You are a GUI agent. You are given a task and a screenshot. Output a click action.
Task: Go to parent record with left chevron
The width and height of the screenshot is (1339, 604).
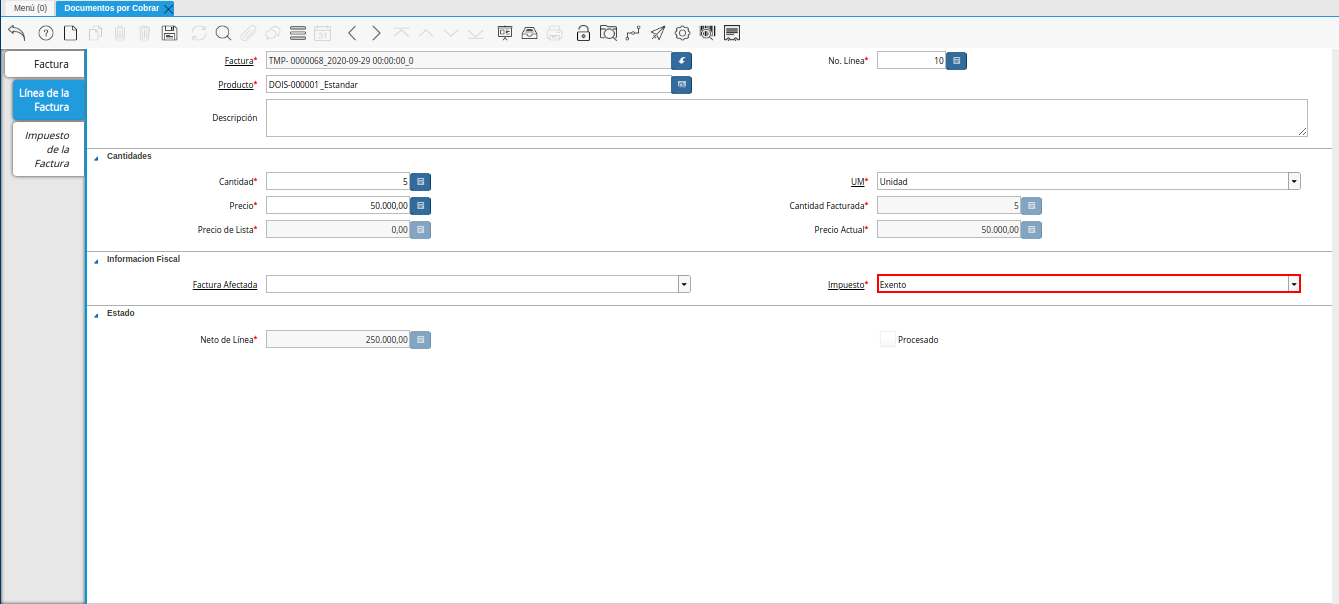pos(352,33)
